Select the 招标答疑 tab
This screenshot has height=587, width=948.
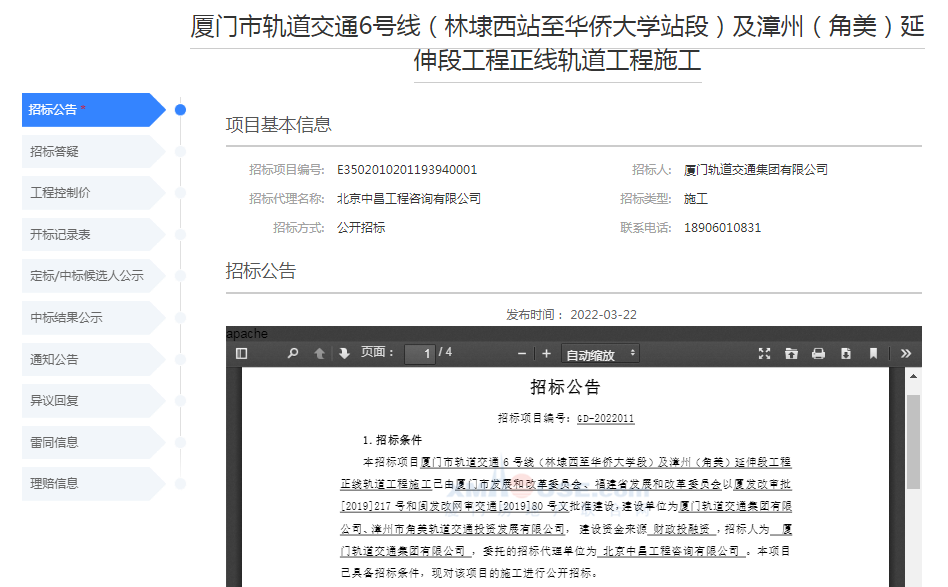coord(88,151)
